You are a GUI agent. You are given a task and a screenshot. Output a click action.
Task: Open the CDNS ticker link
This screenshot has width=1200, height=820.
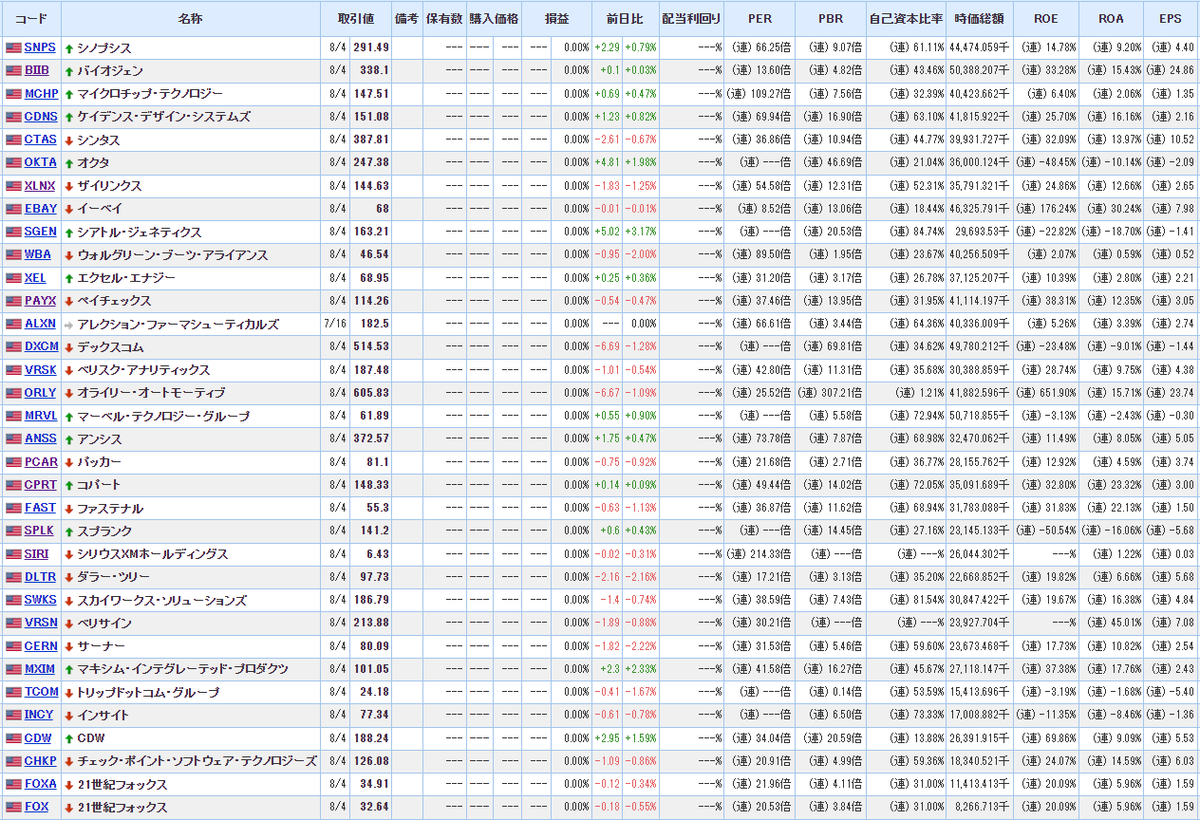41,117
